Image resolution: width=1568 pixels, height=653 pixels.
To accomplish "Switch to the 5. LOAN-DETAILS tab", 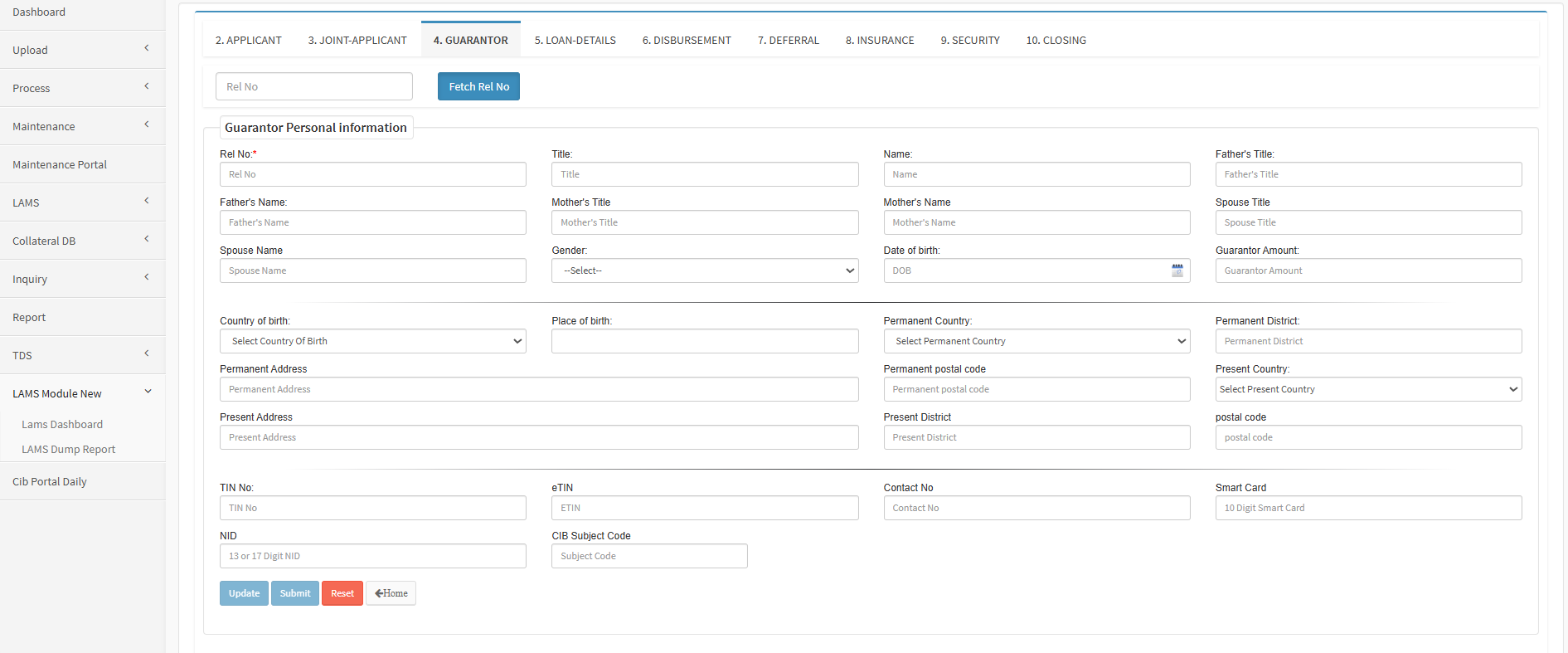I will click(575, 40).
